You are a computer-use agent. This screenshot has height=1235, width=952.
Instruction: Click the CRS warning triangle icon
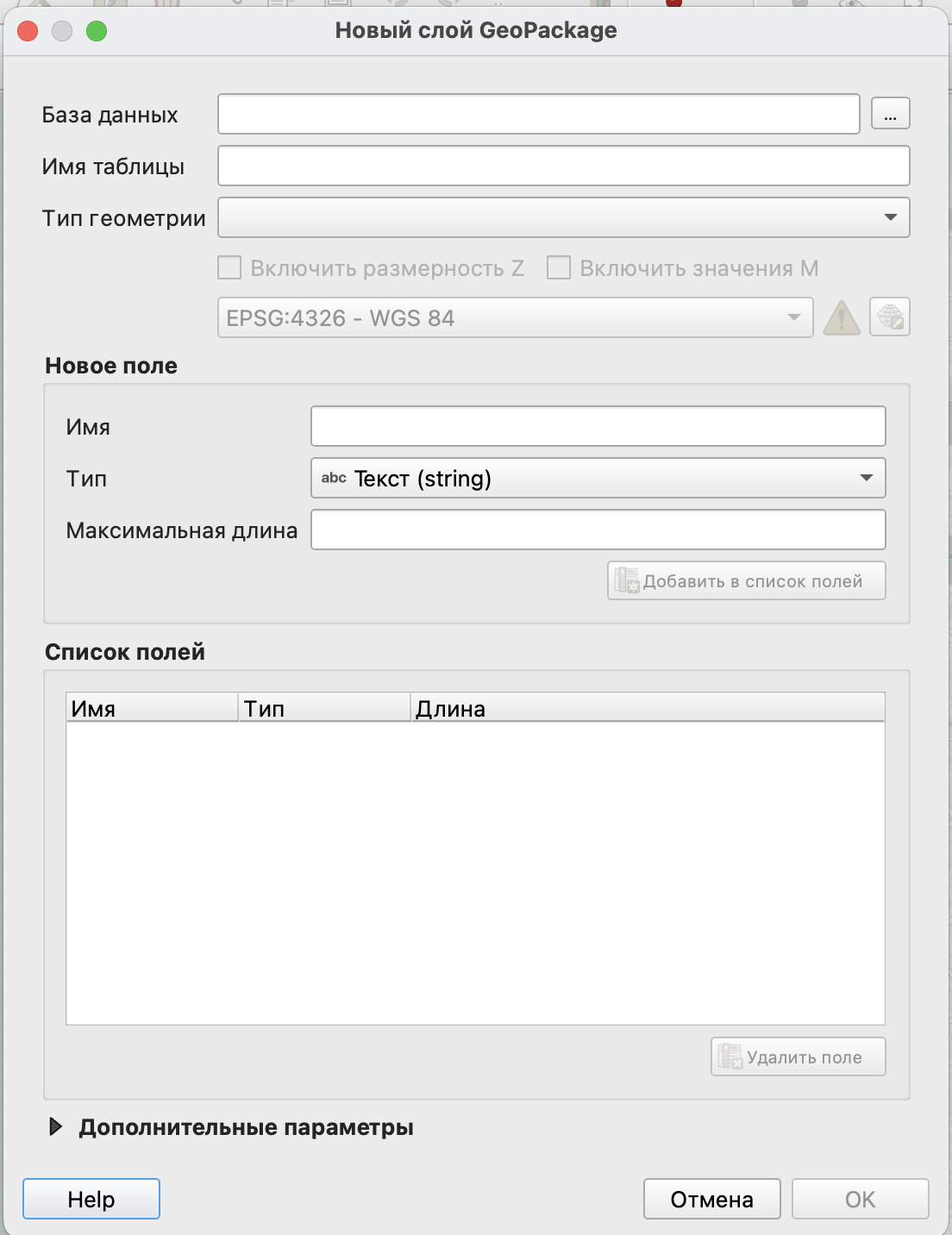pyautogui.click(x=841, y=318)
